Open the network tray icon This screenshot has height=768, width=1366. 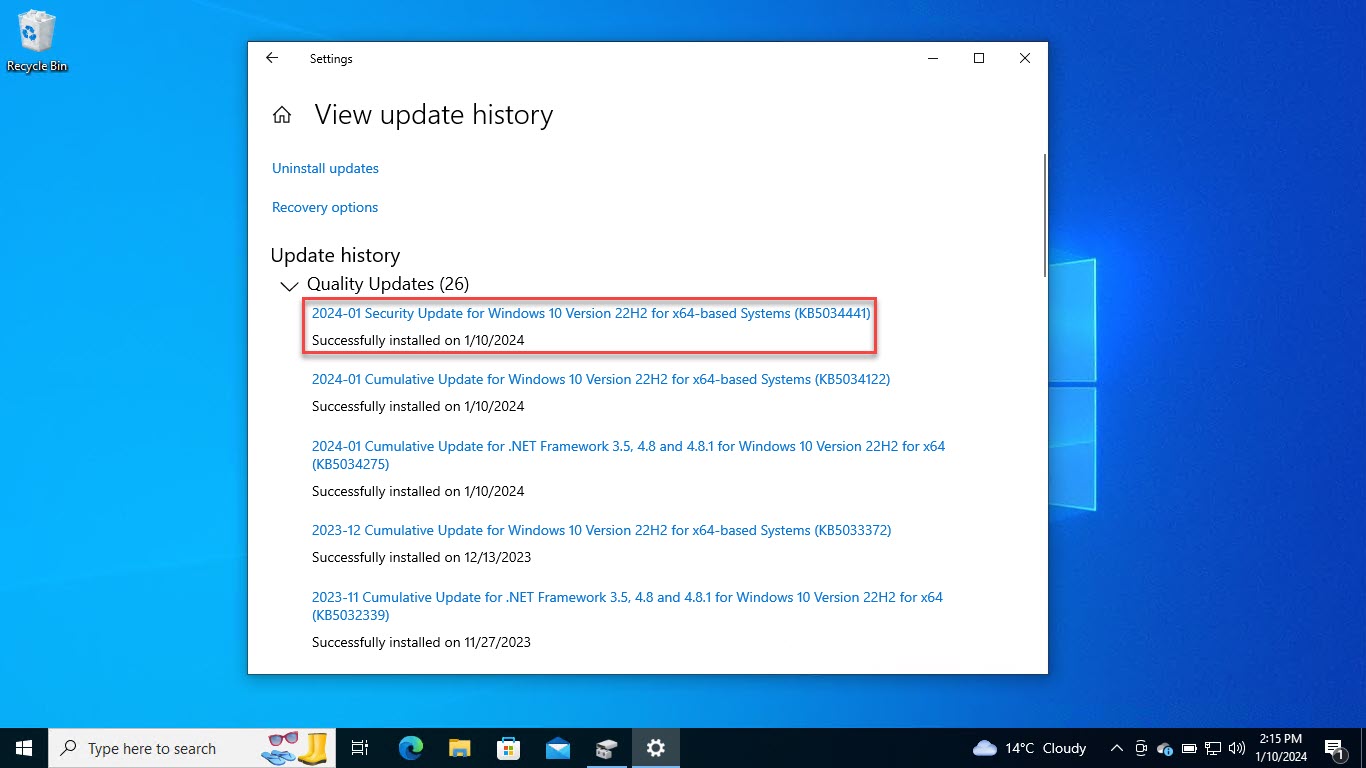pyautogui.click(x=1213, y=748)
